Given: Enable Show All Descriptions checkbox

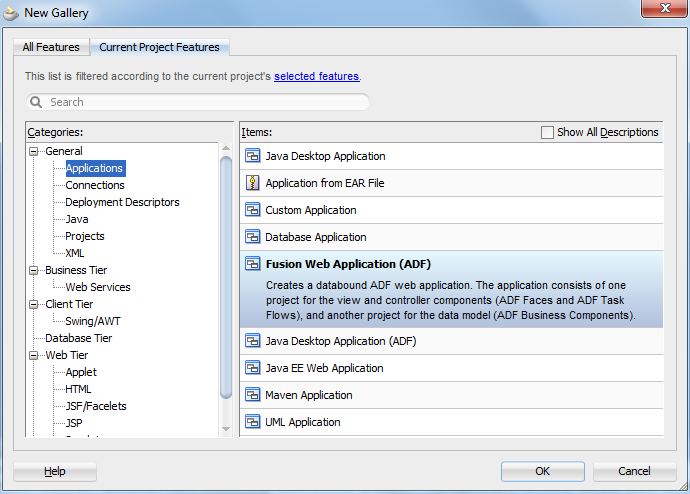Looking at the screenshot, I should (547, 132).
